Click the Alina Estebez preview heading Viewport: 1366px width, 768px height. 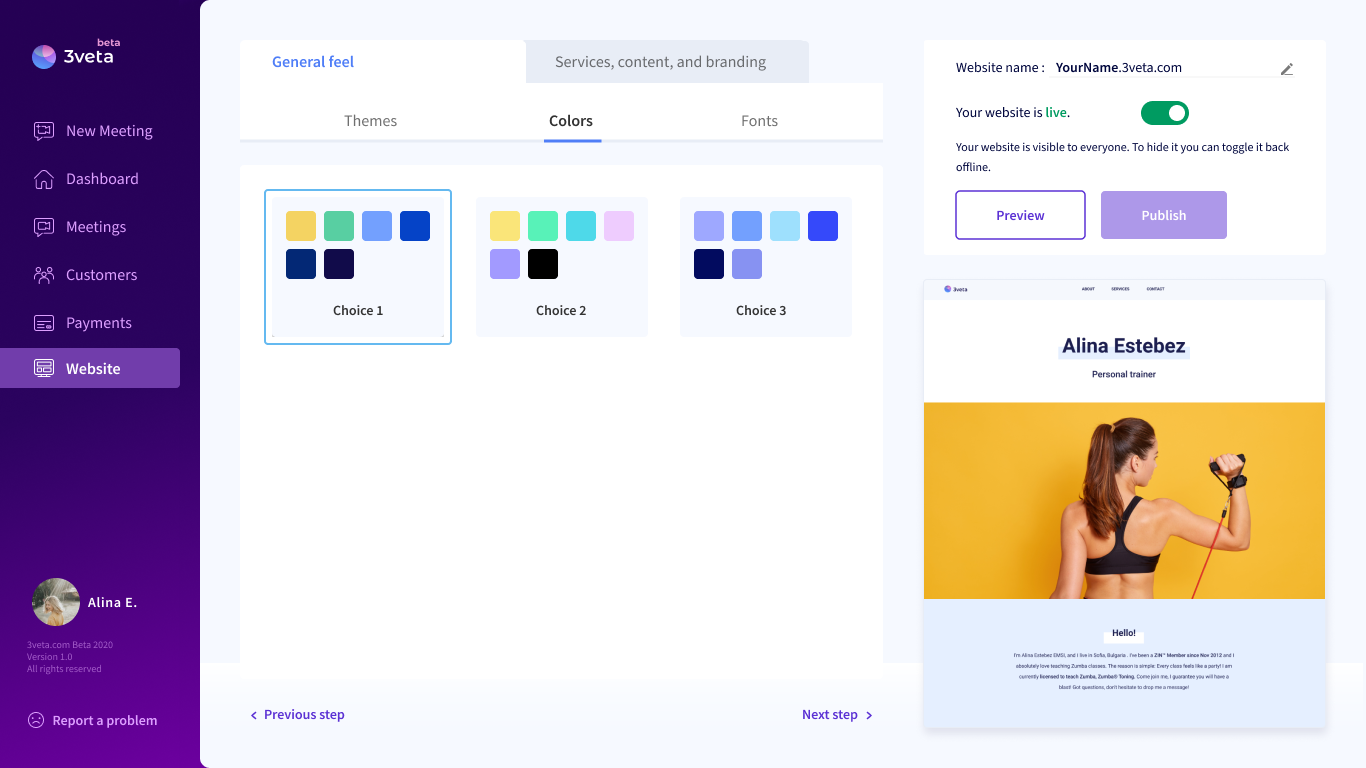(1124, 346)
